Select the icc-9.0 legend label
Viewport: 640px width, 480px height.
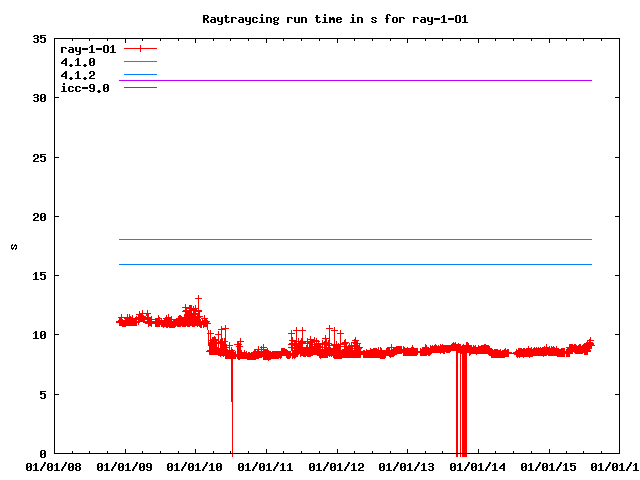pyautogui.click(x=85, y=88)
